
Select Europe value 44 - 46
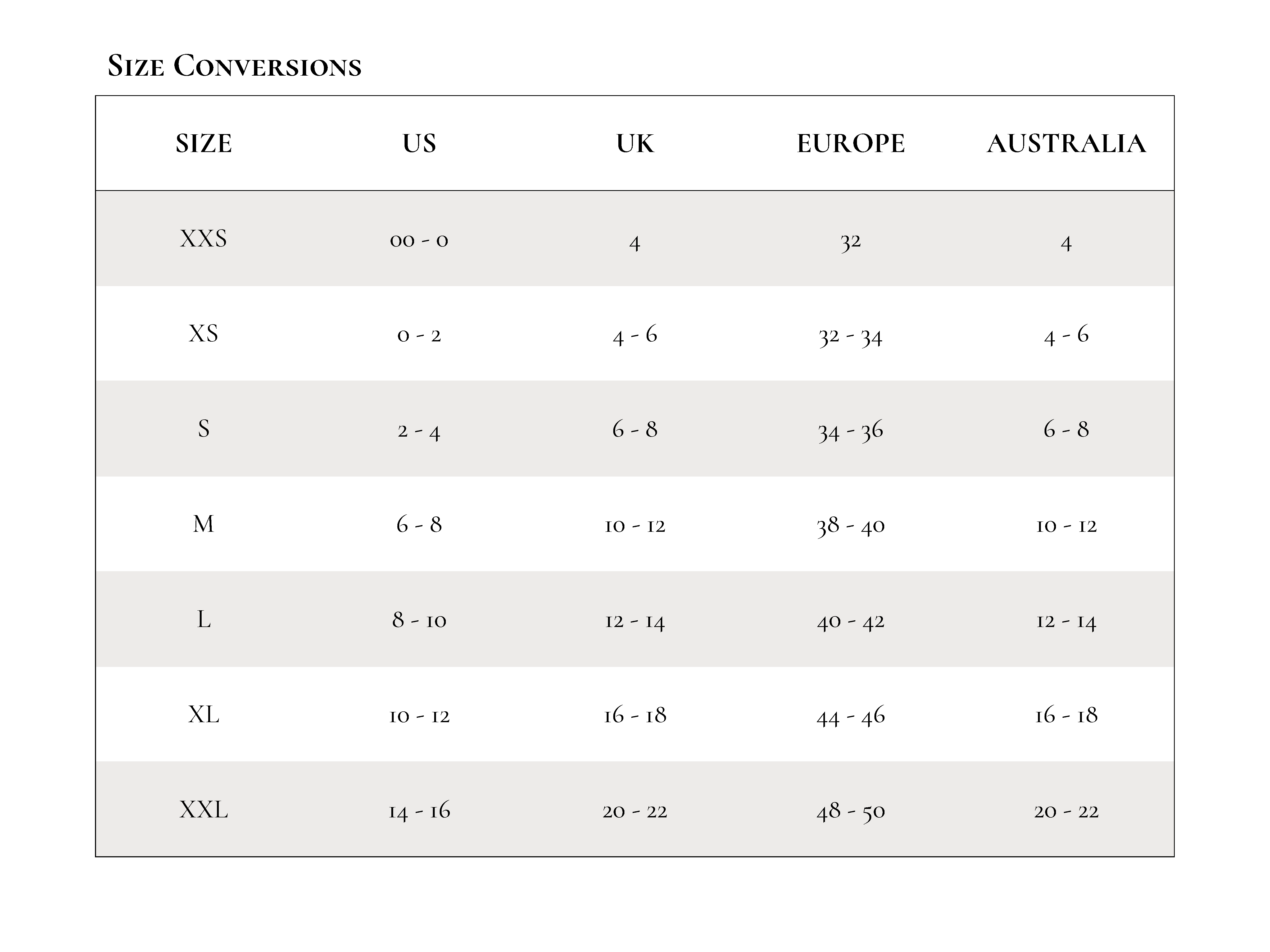click(851, 716)
